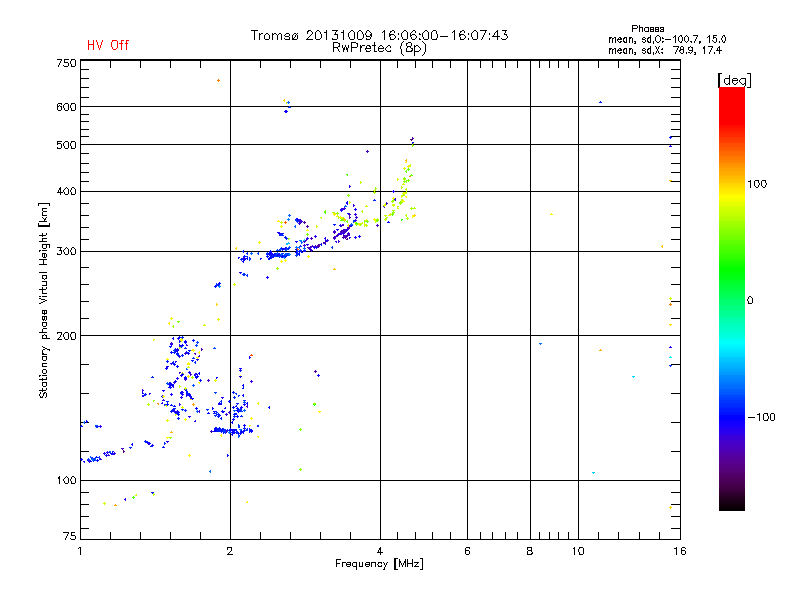800x600 pixels.
Task: Click the '[deg]' colorbar unit label
Action: (734, 80)
